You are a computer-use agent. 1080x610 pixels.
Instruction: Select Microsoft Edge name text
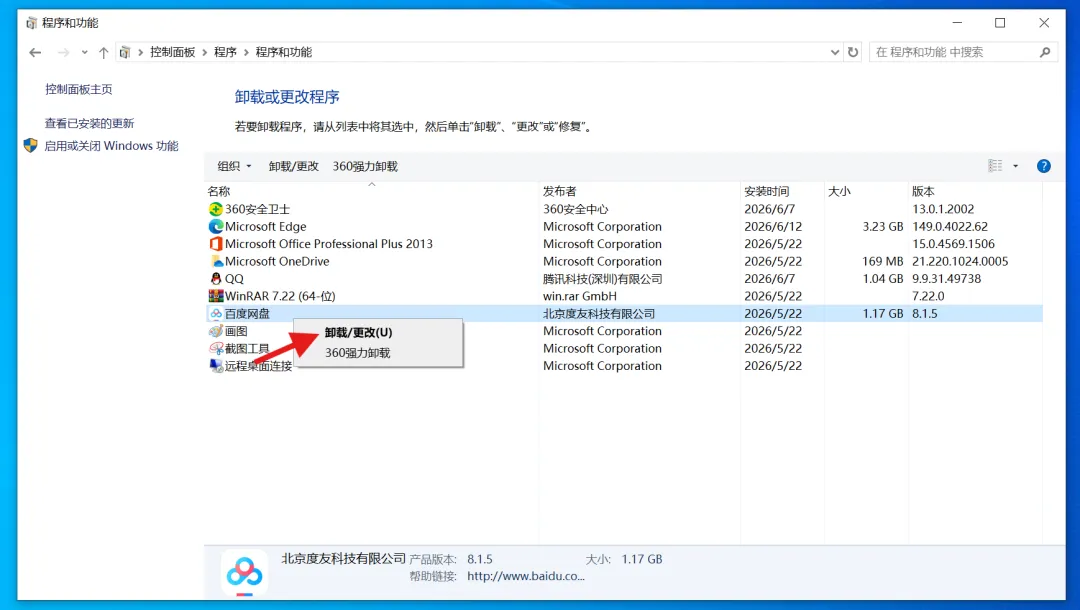[265, 227]
